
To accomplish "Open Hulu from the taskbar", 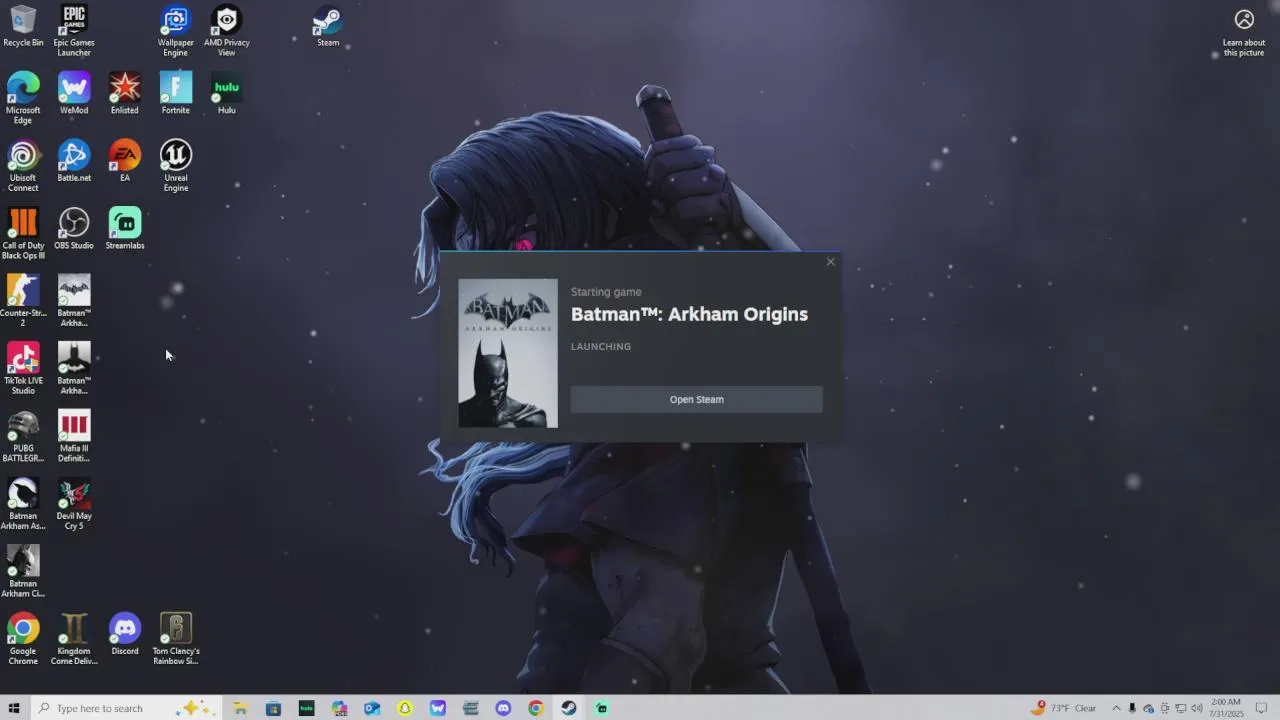I will [306, 708].
